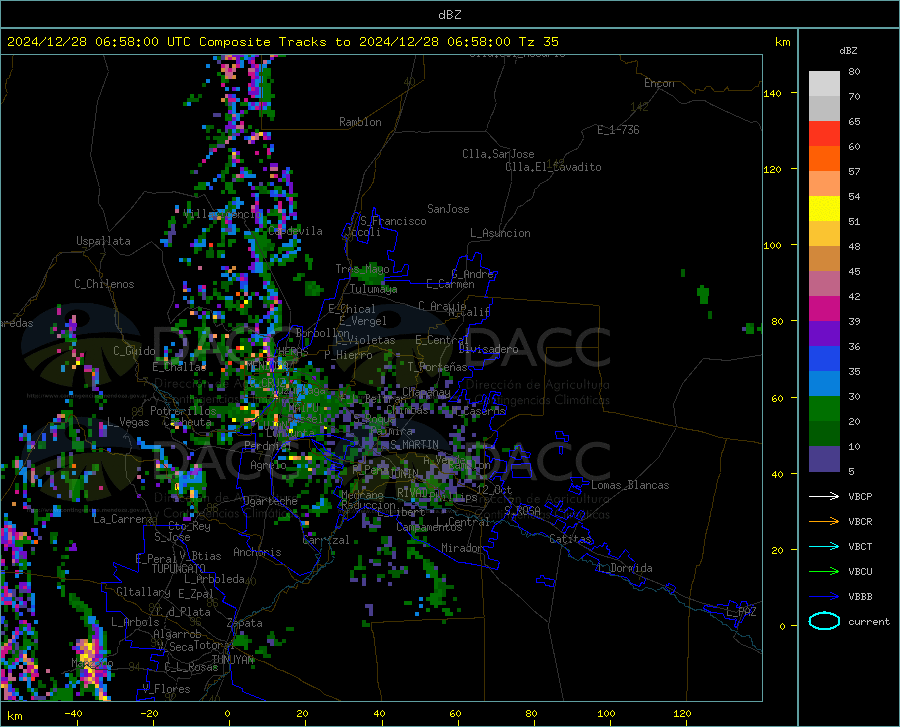Click the dBZ title at the top
Image resolution: width=900 pixels, height=727 pixels.
tap(449, 15)
